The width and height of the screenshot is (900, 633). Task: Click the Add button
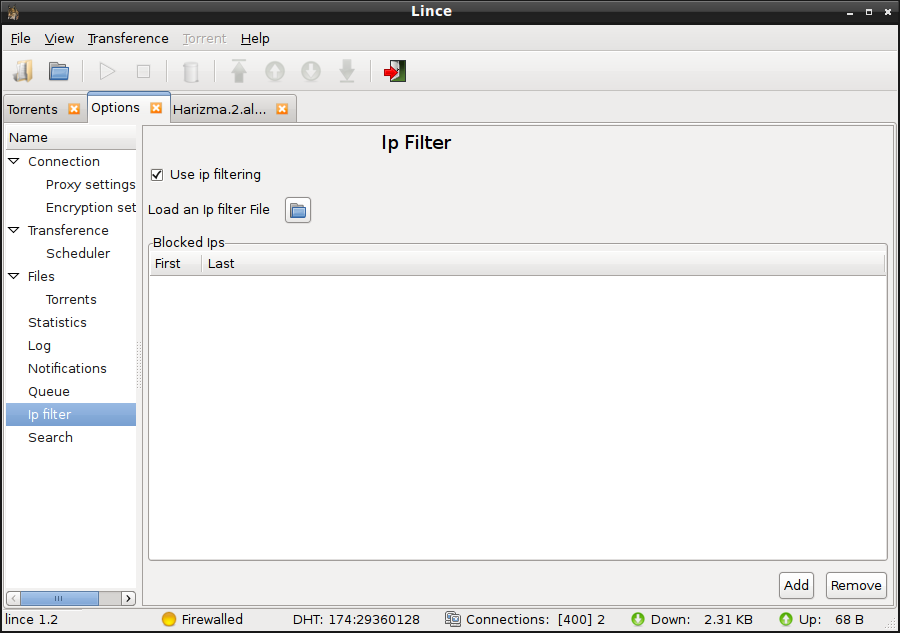click(x=796, y=585)
